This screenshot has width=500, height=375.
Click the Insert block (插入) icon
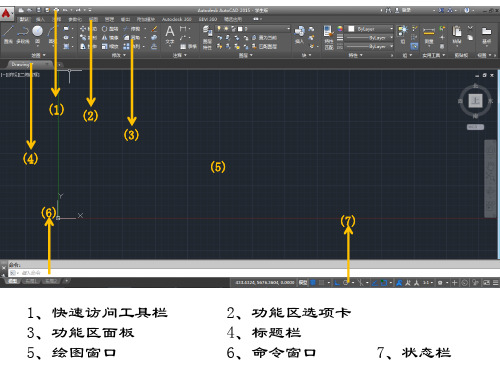299,35
